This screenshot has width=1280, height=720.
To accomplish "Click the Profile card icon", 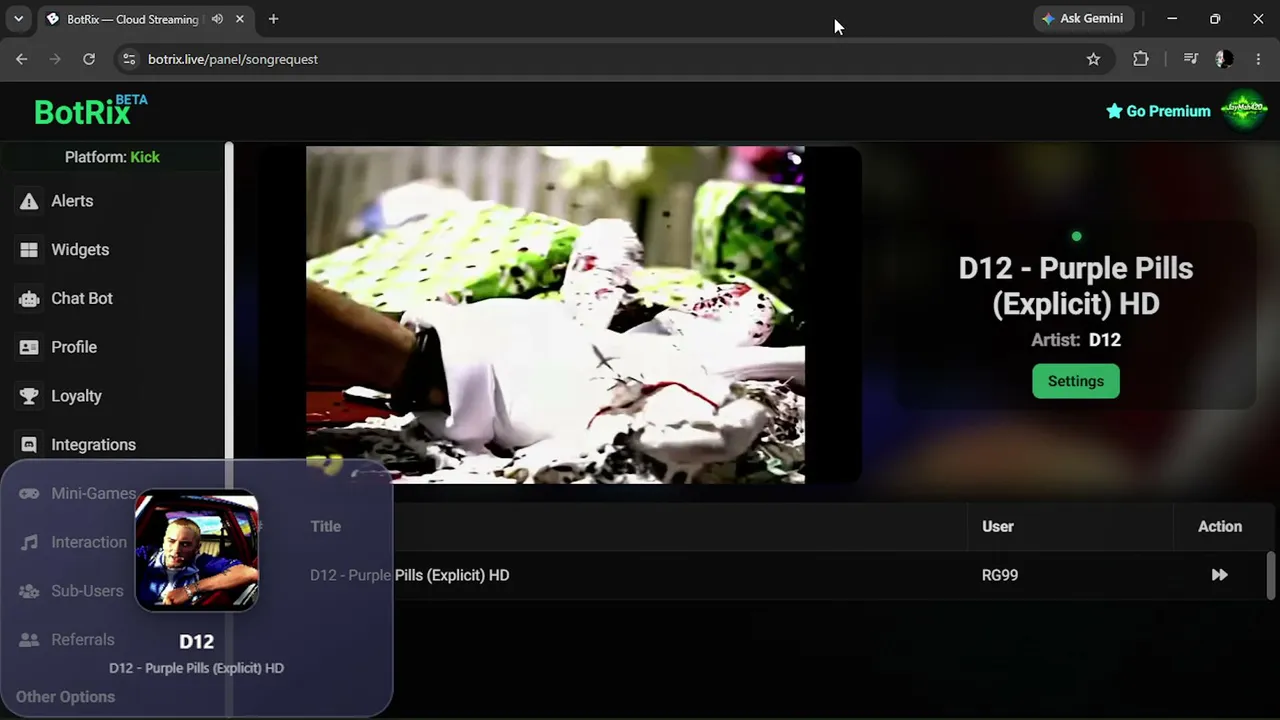I will click(29, 347).
